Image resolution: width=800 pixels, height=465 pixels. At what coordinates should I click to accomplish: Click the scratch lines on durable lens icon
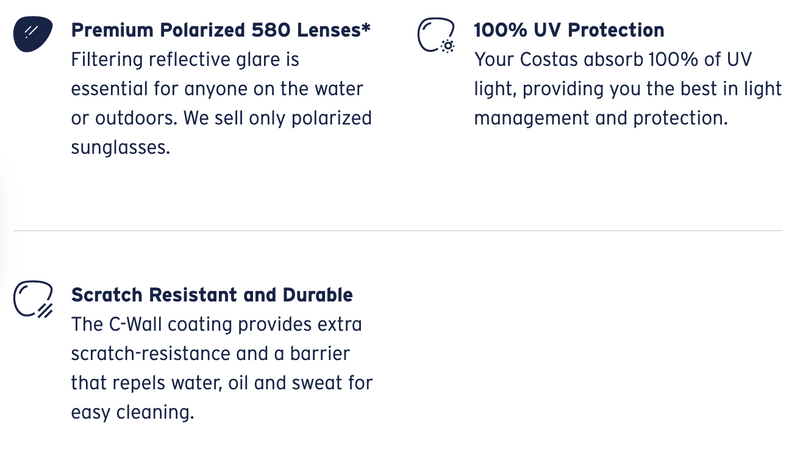pos(45,310)
